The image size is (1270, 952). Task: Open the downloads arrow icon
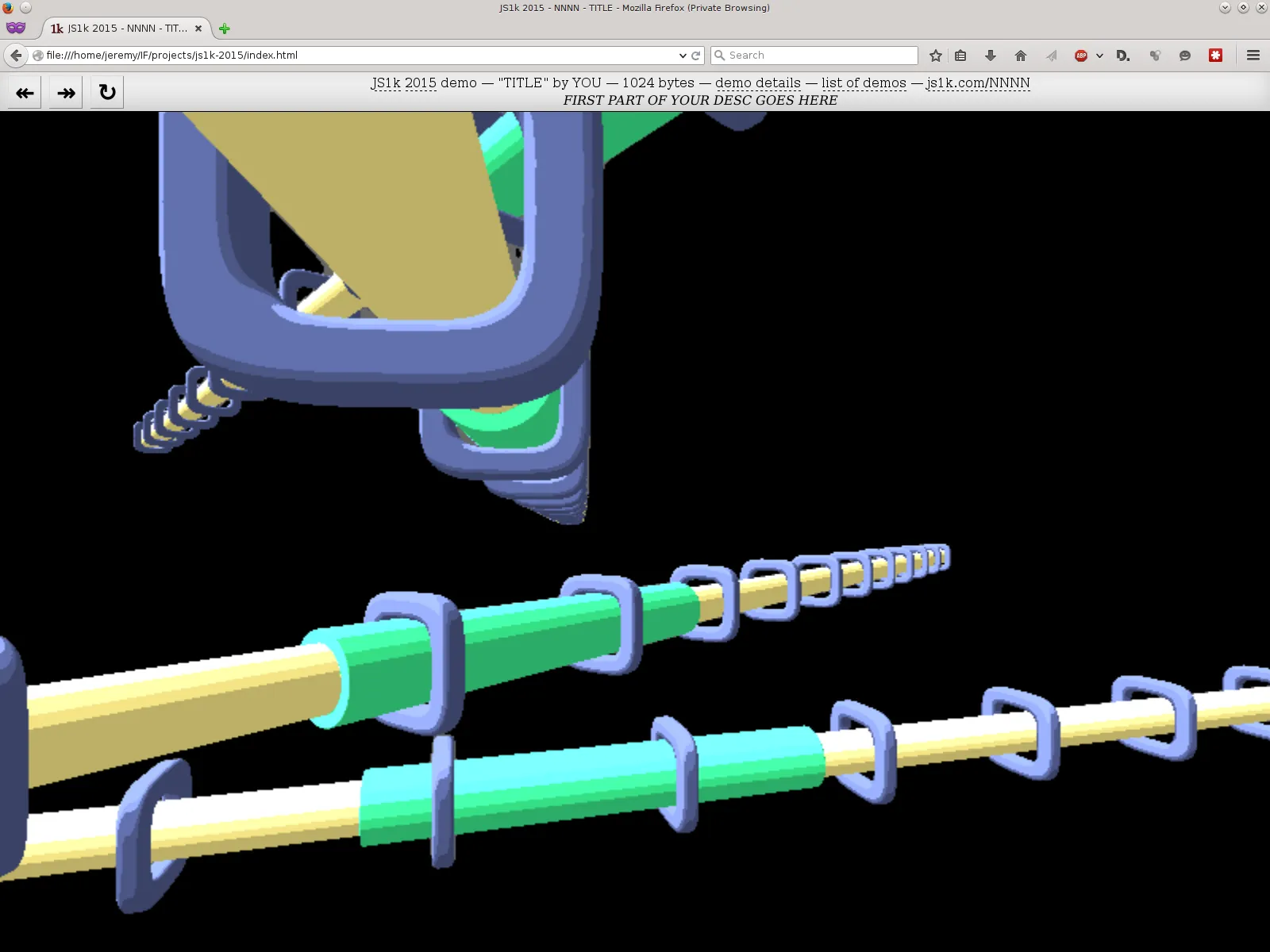point(990,56)
